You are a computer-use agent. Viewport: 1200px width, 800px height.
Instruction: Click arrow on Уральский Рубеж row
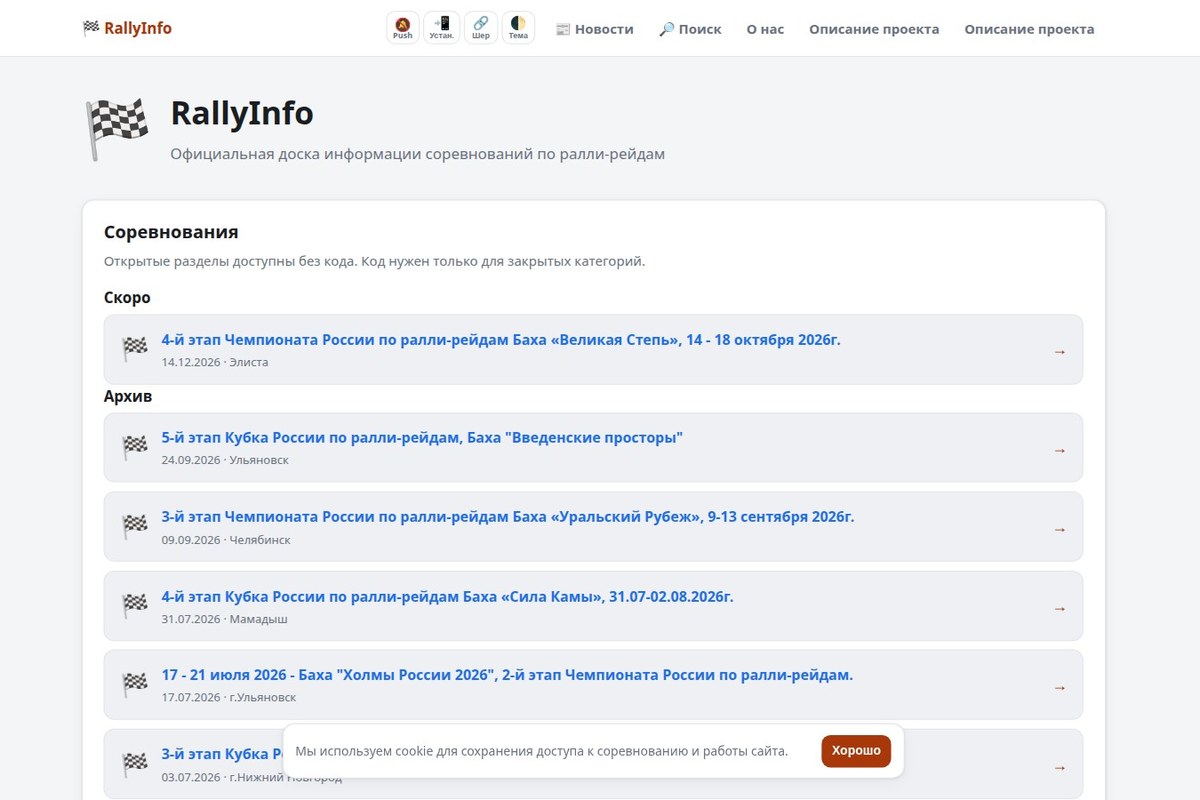click(x=1060, y=529)
